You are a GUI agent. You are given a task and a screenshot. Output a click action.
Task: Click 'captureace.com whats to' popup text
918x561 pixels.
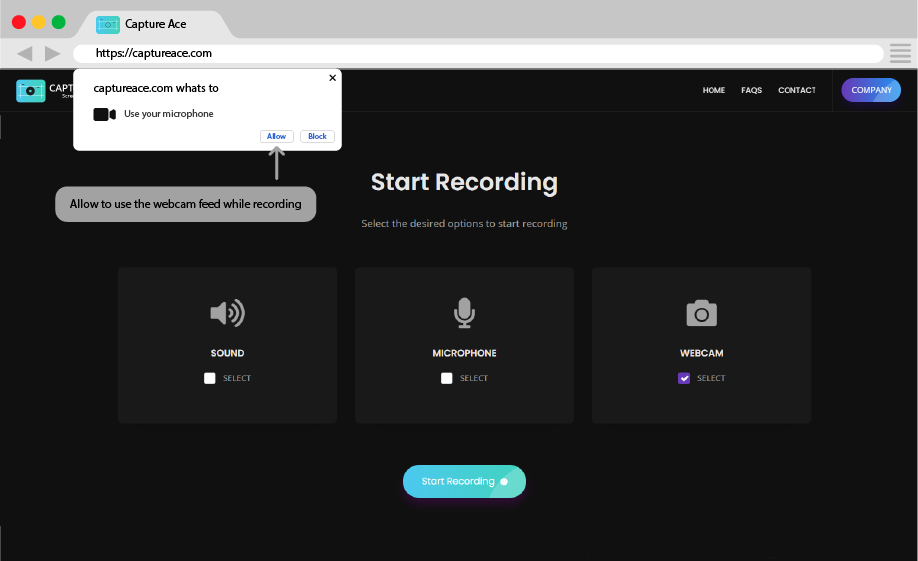156,88
